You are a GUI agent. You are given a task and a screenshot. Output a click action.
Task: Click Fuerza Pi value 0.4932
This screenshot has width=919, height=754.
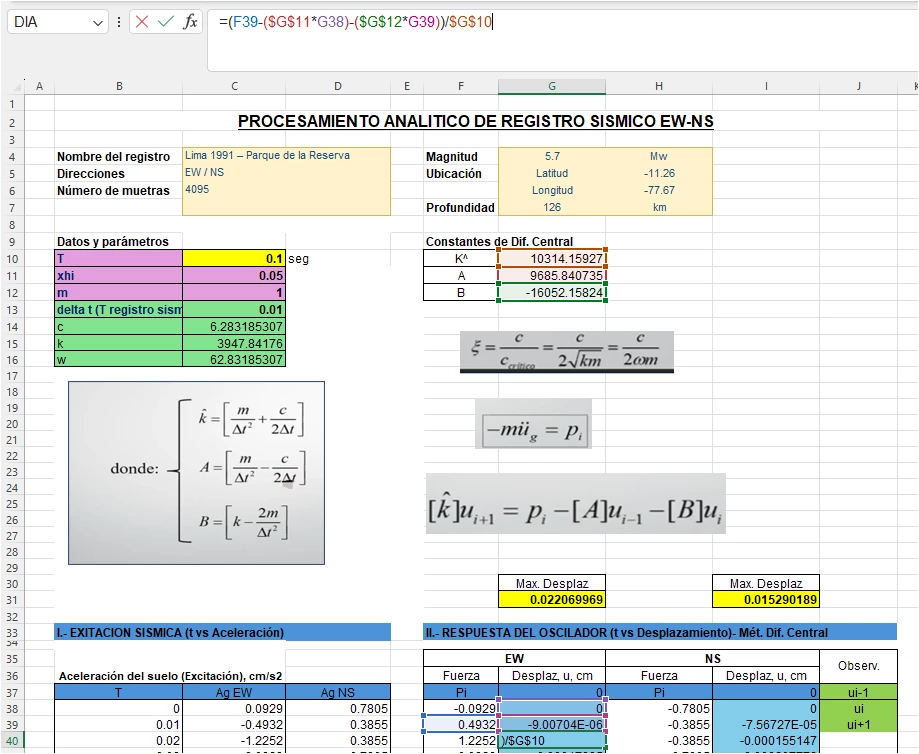461,725
